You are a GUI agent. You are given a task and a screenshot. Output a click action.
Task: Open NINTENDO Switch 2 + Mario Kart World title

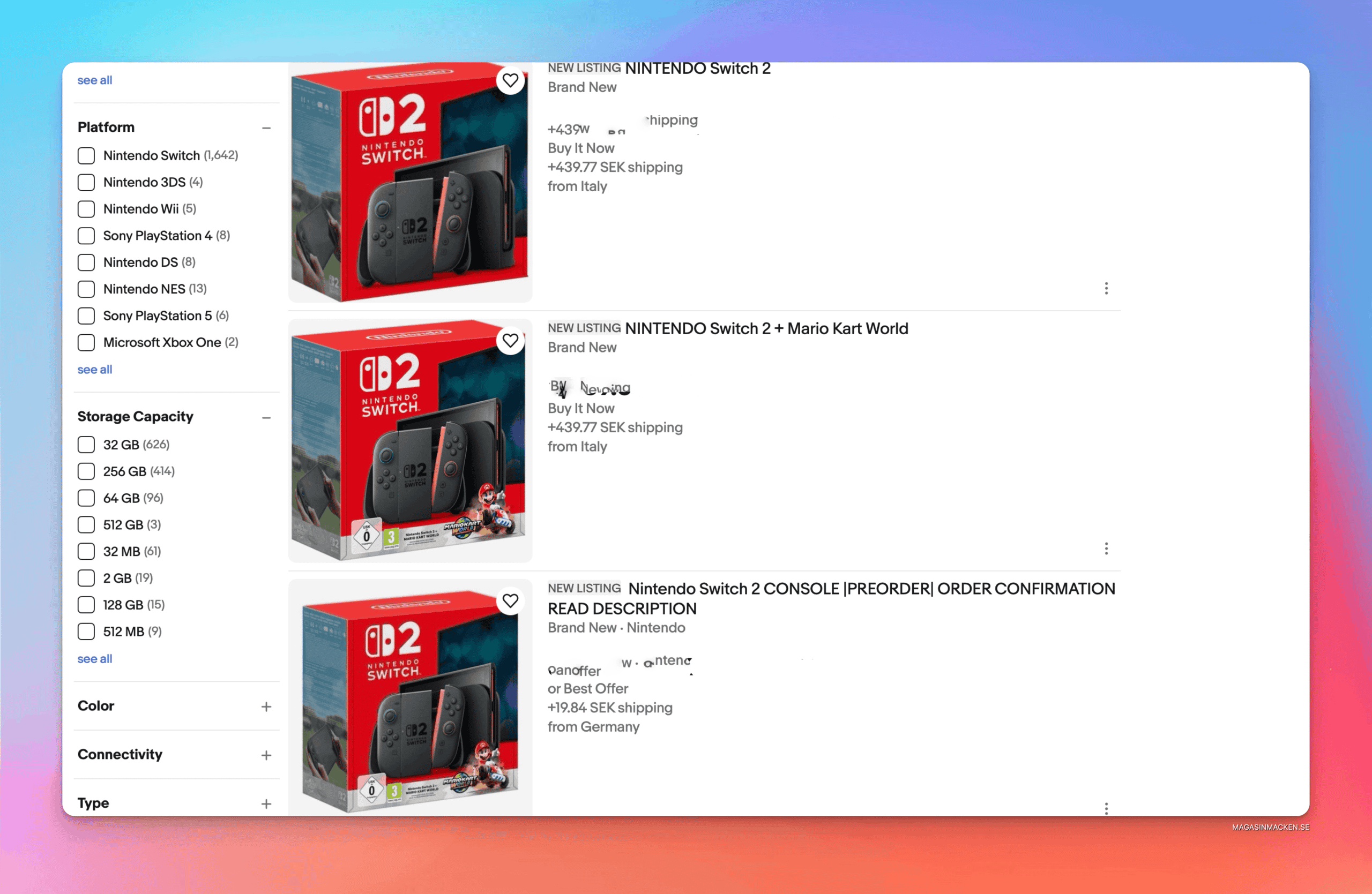[x=766, y=328]
